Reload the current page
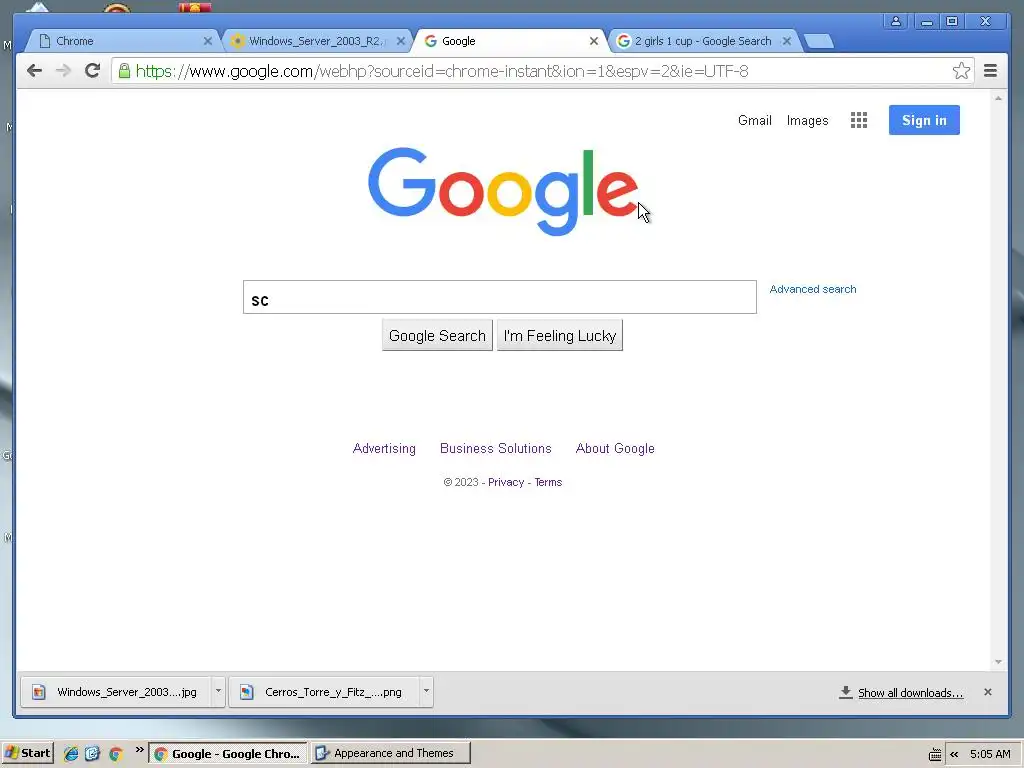1024x768 pixels. 92,71
